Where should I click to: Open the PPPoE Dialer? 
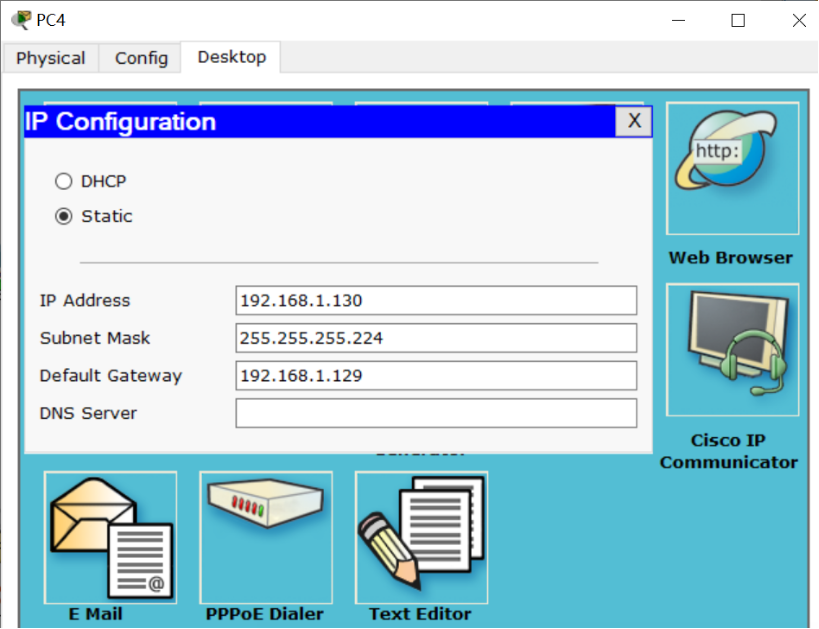click(266, 538)
